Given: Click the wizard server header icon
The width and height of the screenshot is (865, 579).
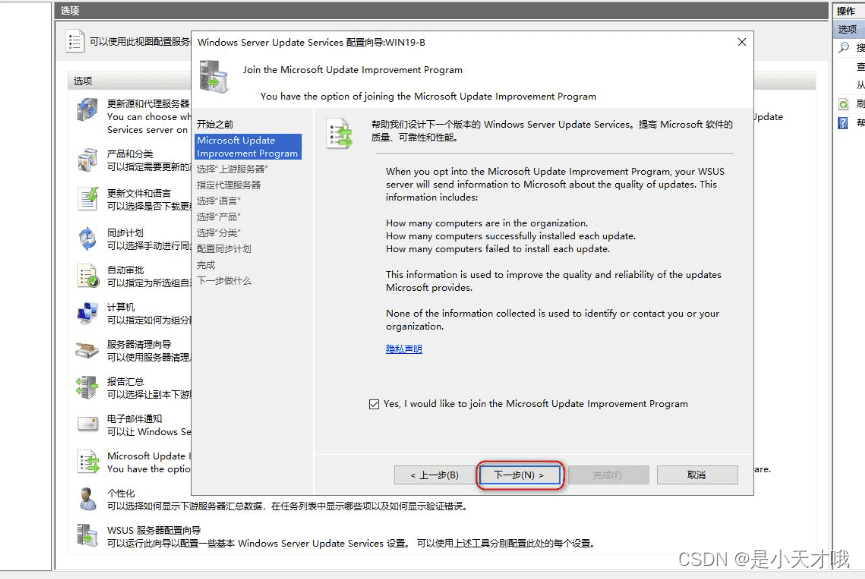Looking at the screenshot, I should point(213,77).
